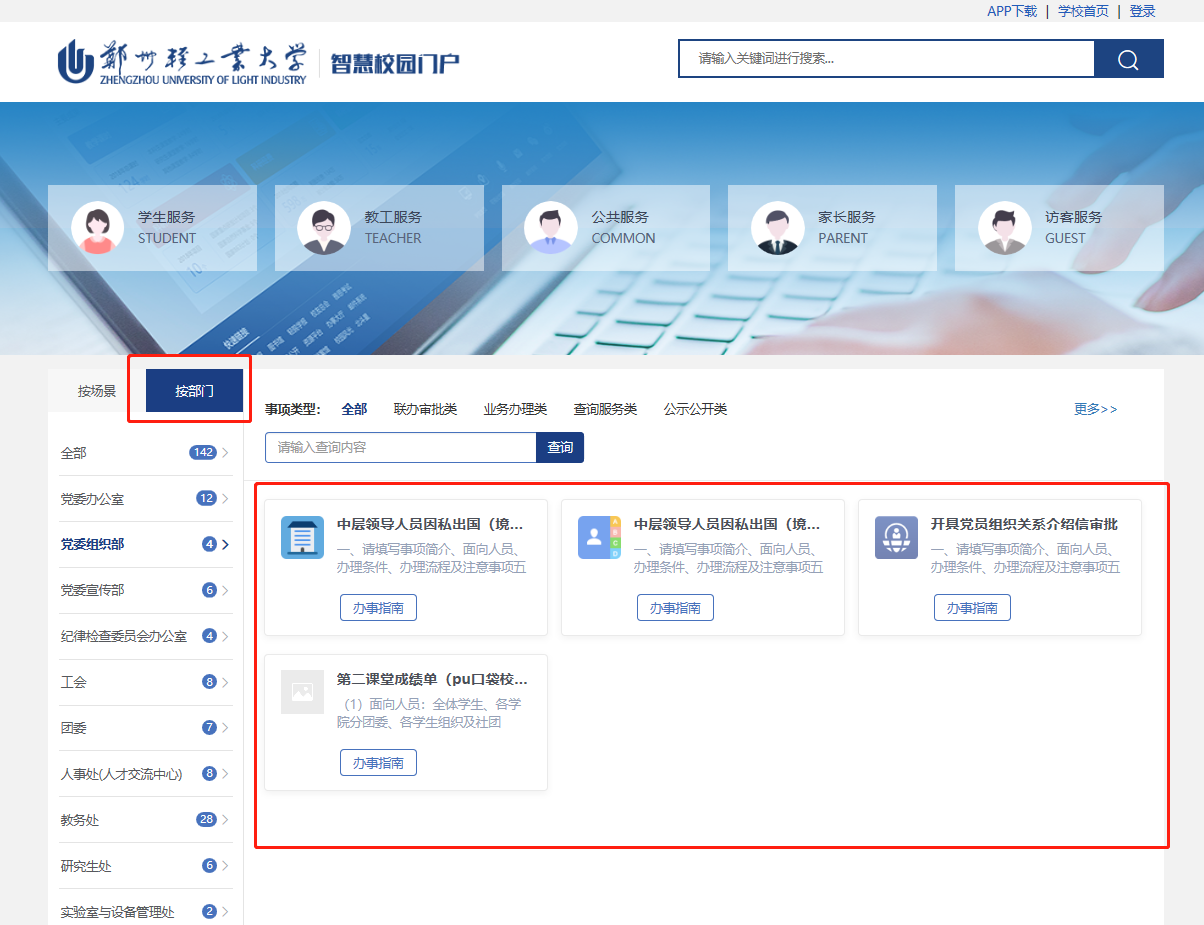1204x925 pixels.
Task: Choose the guest service avatar icon
Action: pyautogui.click(x=1004, y=228)
